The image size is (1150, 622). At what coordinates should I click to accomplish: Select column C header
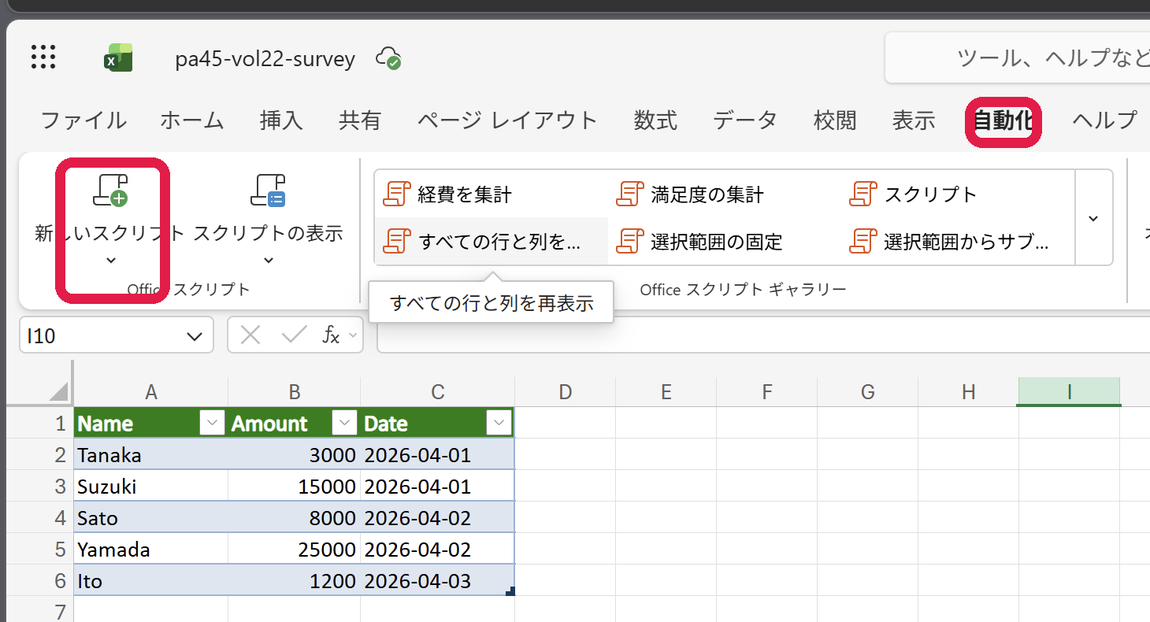[x=437, y=392]
